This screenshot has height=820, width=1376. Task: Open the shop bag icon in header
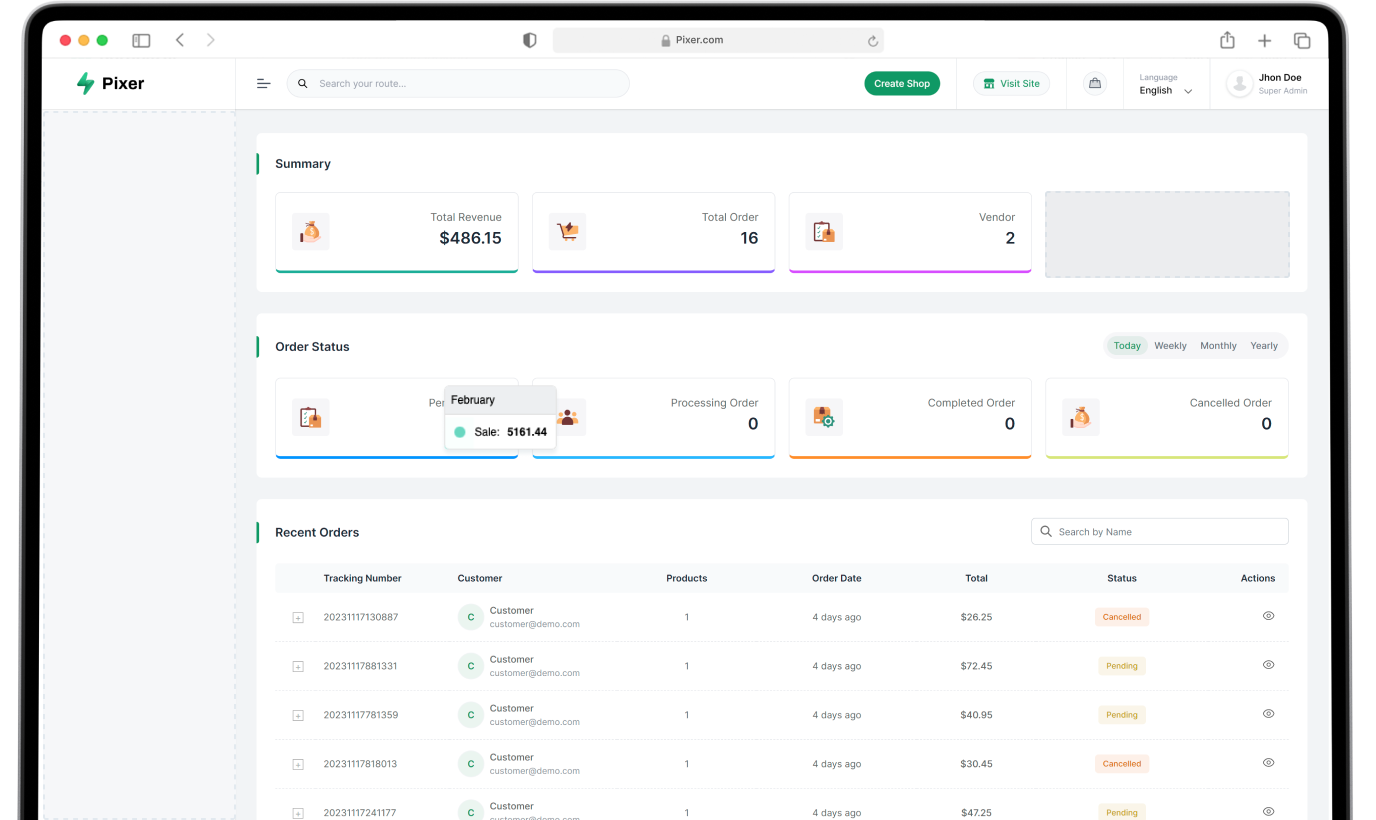(x=1095, y=84)
